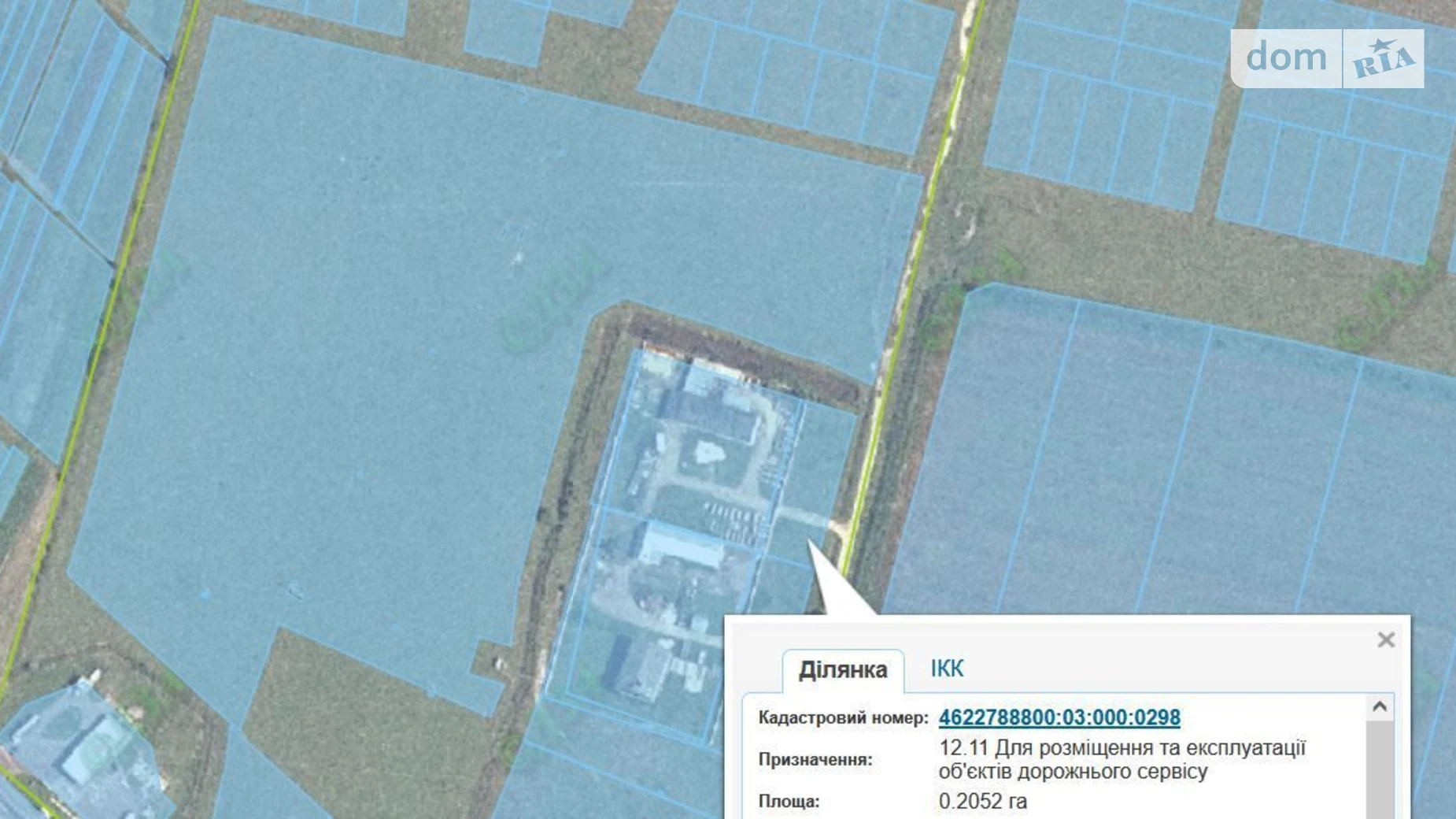Click the Площа field label
Image resolution: width=1456 pixels, height=819 pixels.
[789, 802]
